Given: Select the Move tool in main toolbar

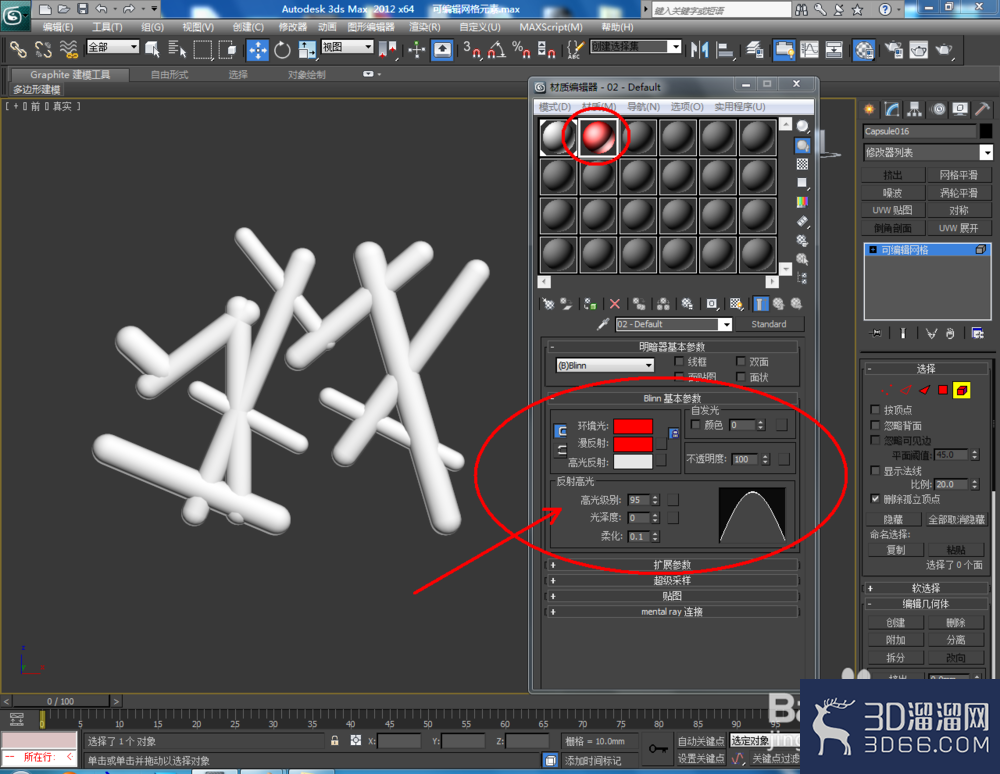Looking at the screenshot, I should [258, 49].
